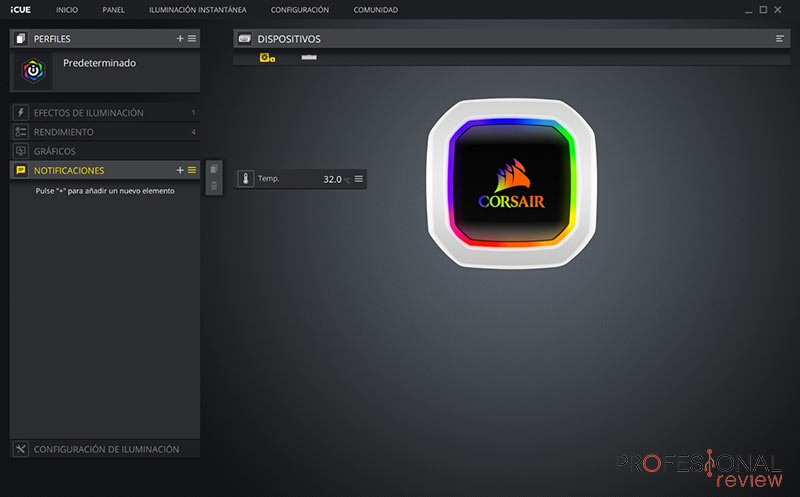
Task: Minimize the iCUE window
Action: click(748, 10)
